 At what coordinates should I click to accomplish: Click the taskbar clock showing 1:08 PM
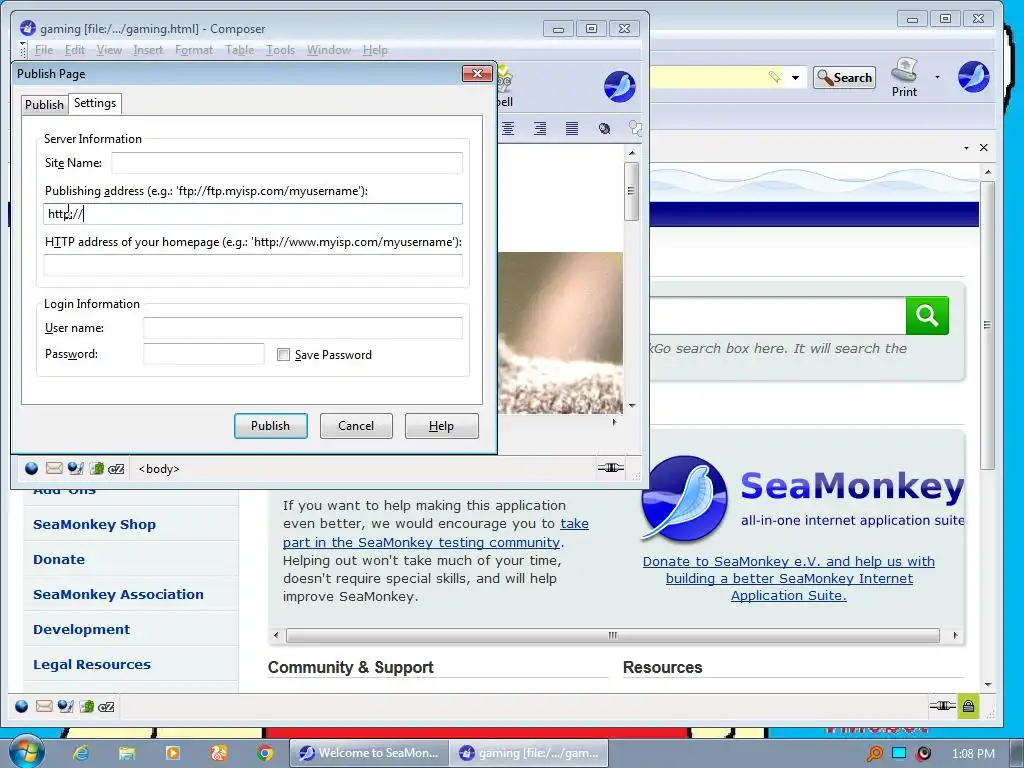click(x=973, y=754)
